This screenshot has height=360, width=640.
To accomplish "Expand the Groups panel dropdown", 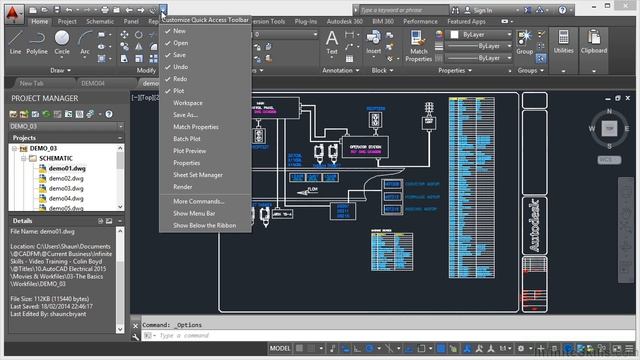I will click(531, 70).
